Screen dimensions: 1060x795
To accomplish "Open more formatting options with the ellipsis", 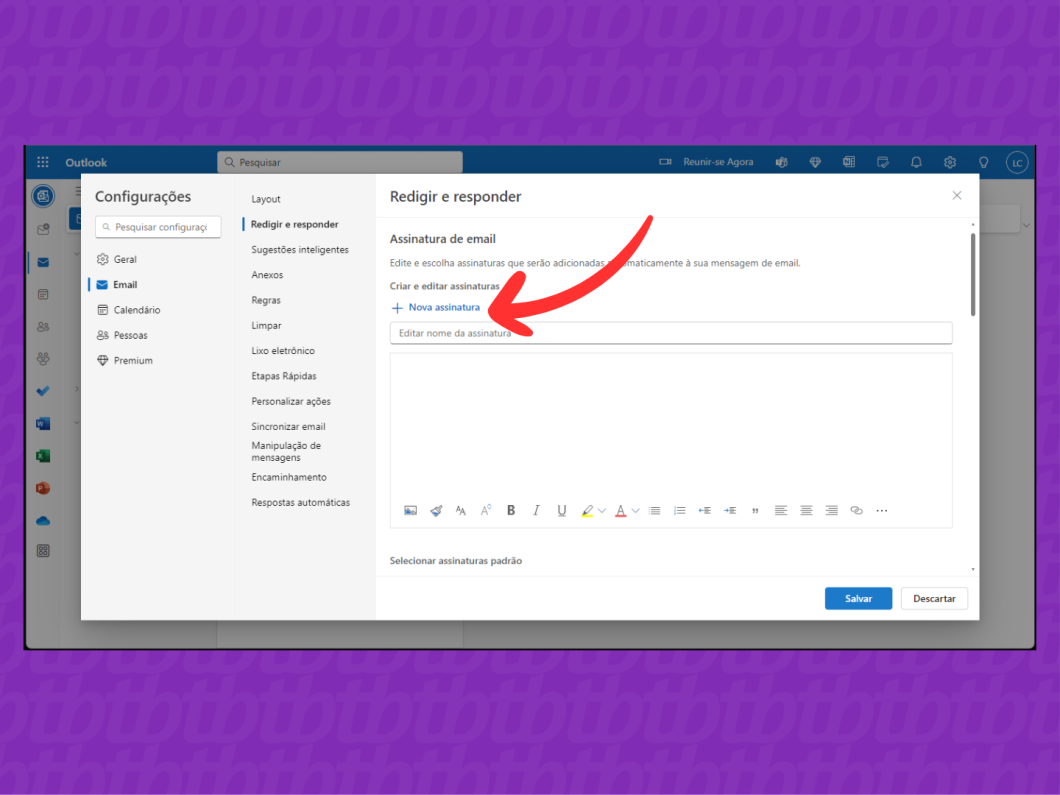I will pos(881,510).
